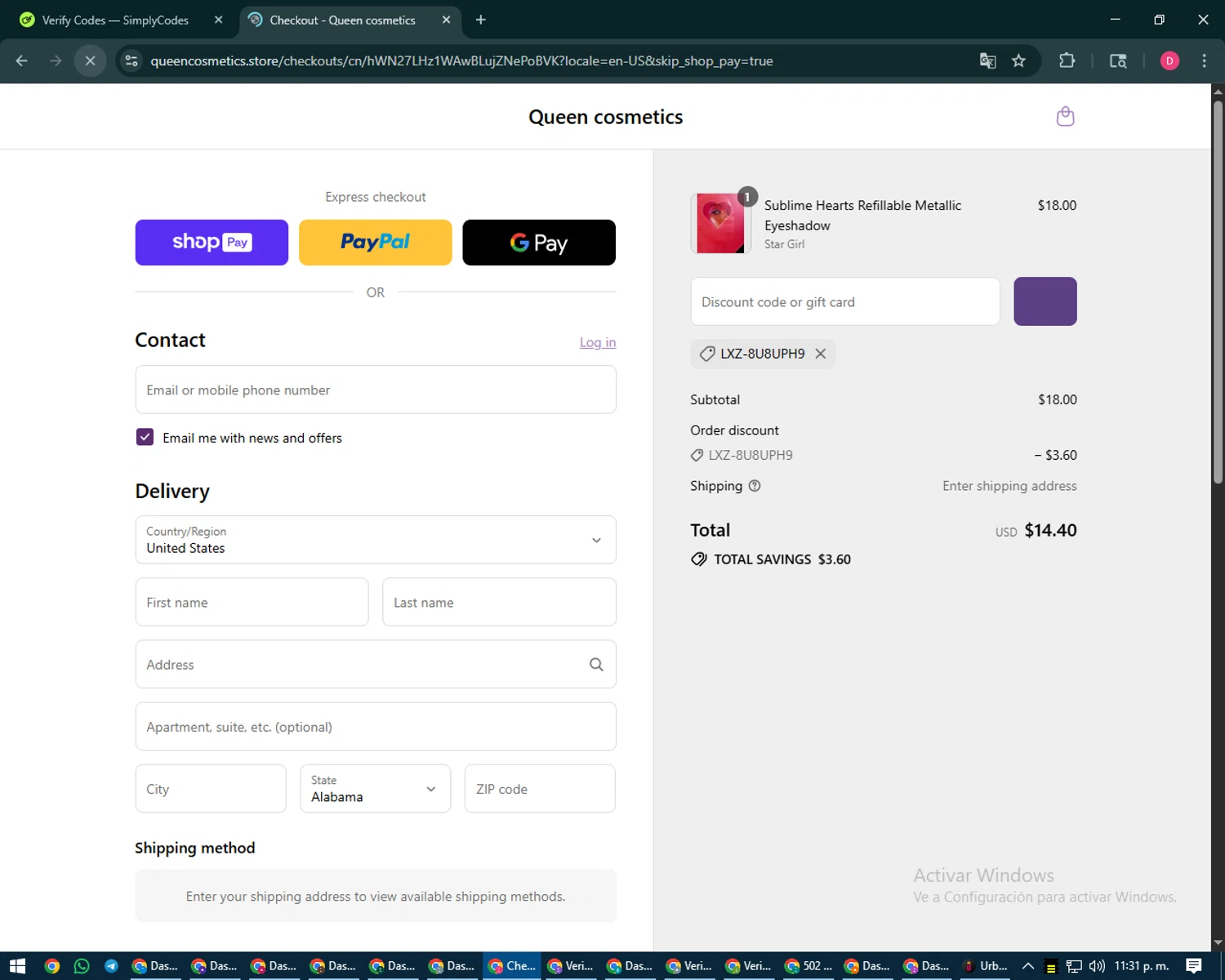Click the product thumbnail of the eyeshadow

(719, 224)
